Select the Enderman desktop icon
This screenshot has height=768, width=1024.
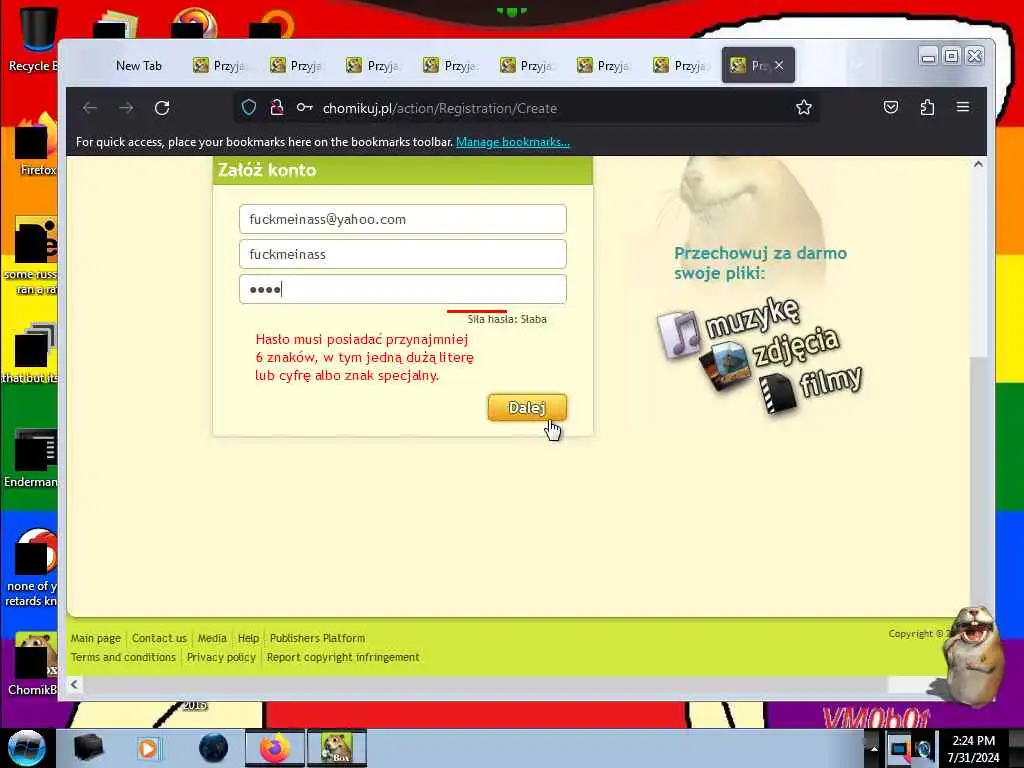[x=31, y=458]
